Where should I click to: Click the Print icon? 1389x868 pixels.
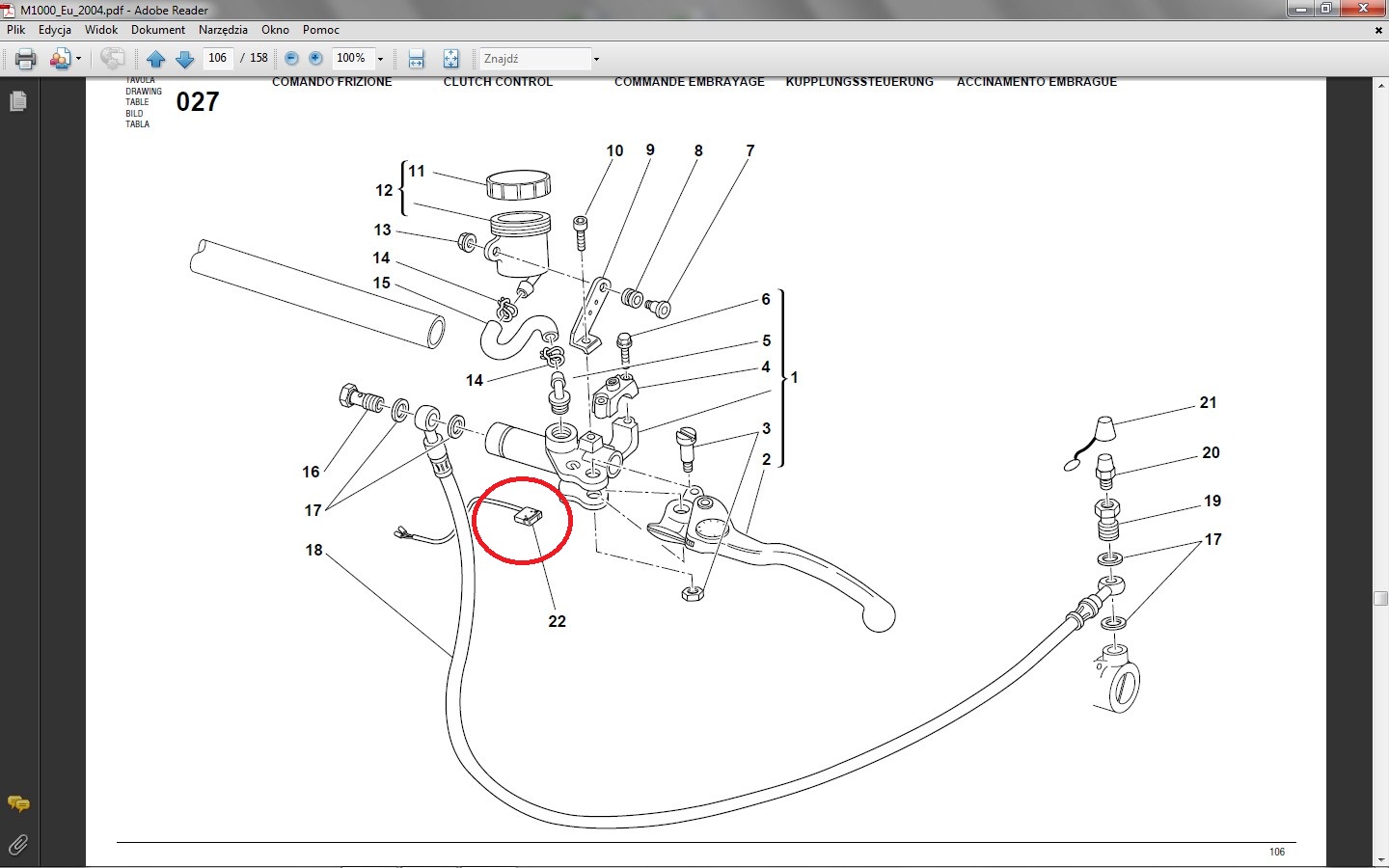[26, 59]
